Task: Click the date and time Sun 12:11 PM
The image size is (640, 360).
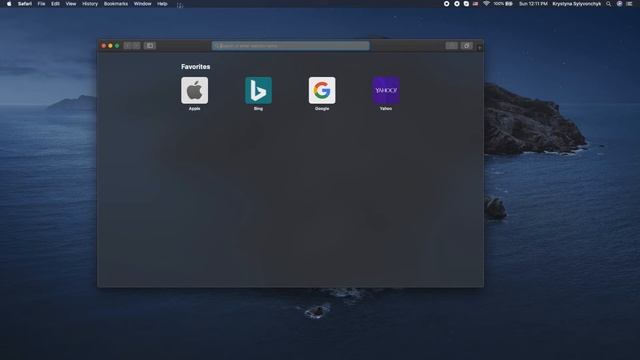Action: [533, 4]
